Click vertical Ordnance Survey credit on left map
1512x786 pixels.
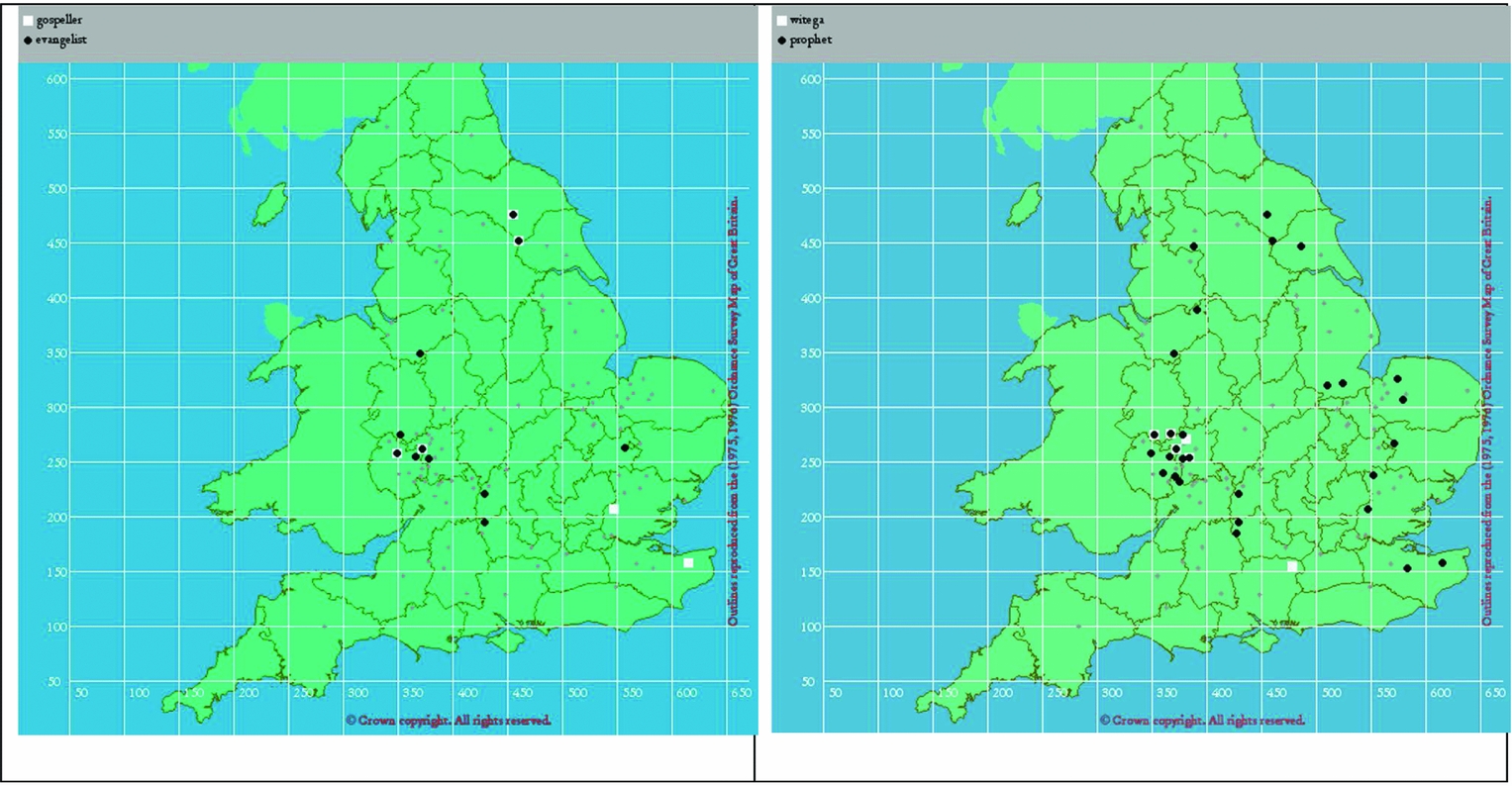click(733, 411)
